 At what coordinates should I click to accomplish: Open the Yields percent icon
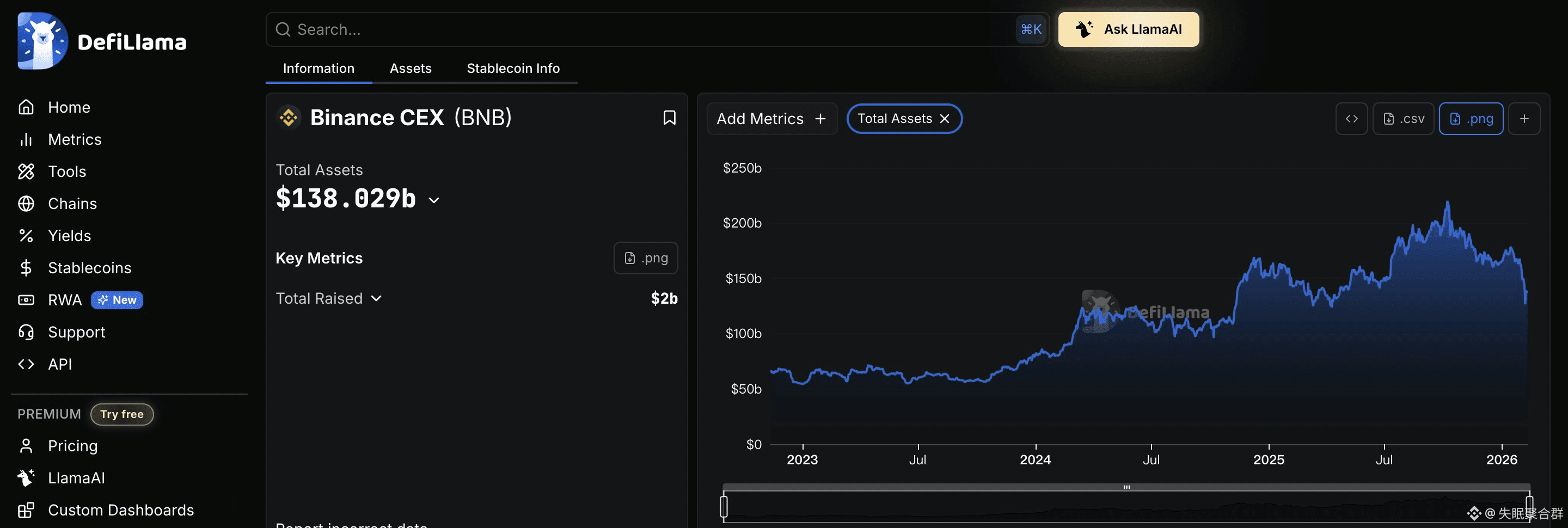click(26, 235)
